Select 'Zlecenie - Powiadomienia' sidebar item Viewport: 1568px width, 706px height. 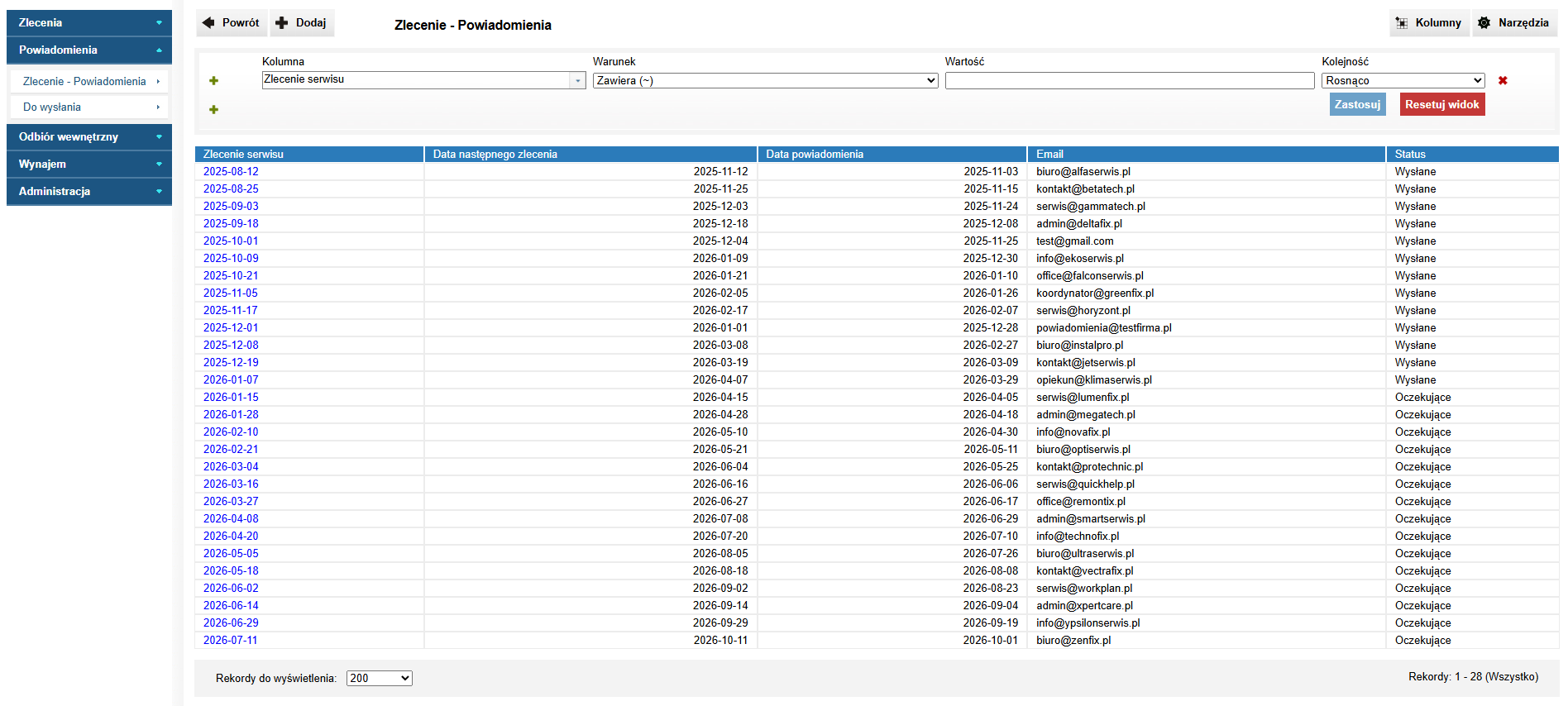tap(89, 82)
